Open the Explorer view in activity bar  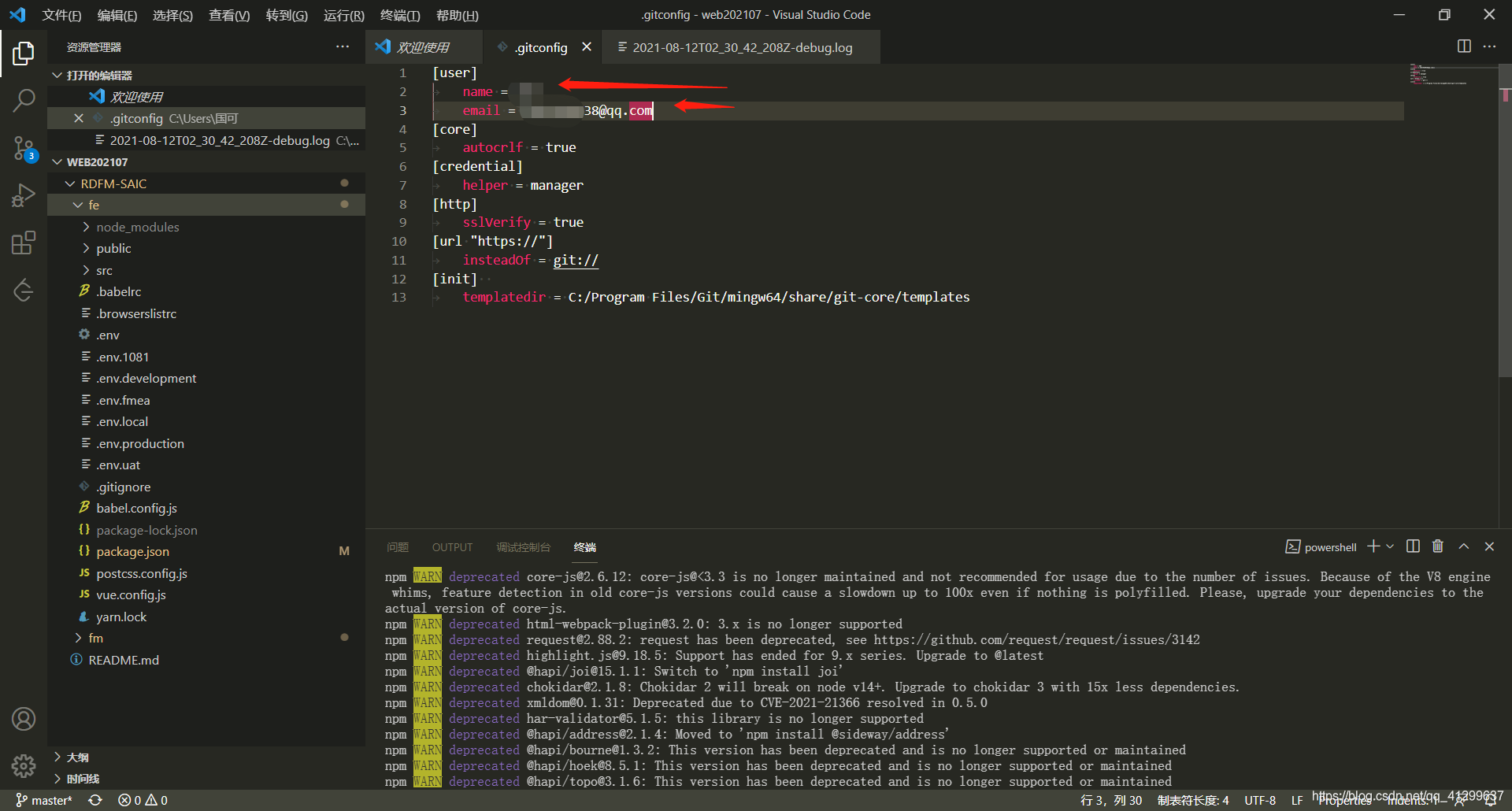pyautogui.click(x=24, y=54)
